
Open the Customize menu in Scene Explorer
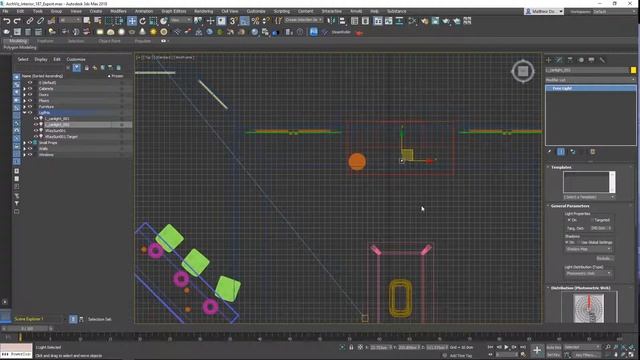pos(76,60)
